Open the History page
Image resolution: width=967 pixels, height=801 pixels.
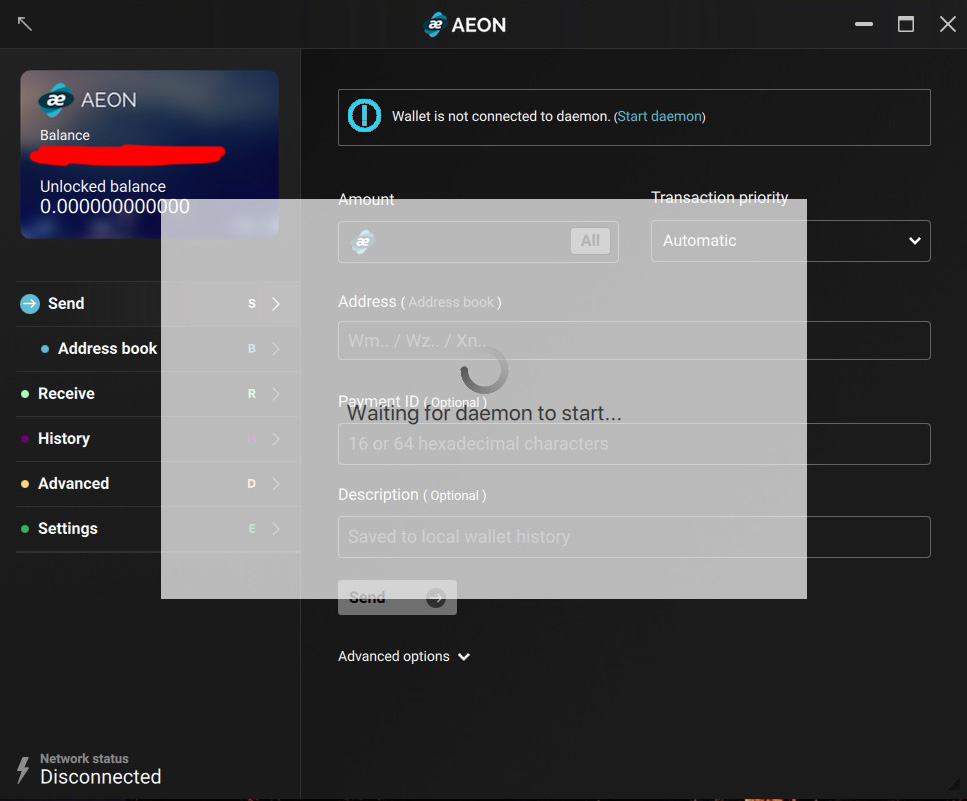(x=158, y=439)
